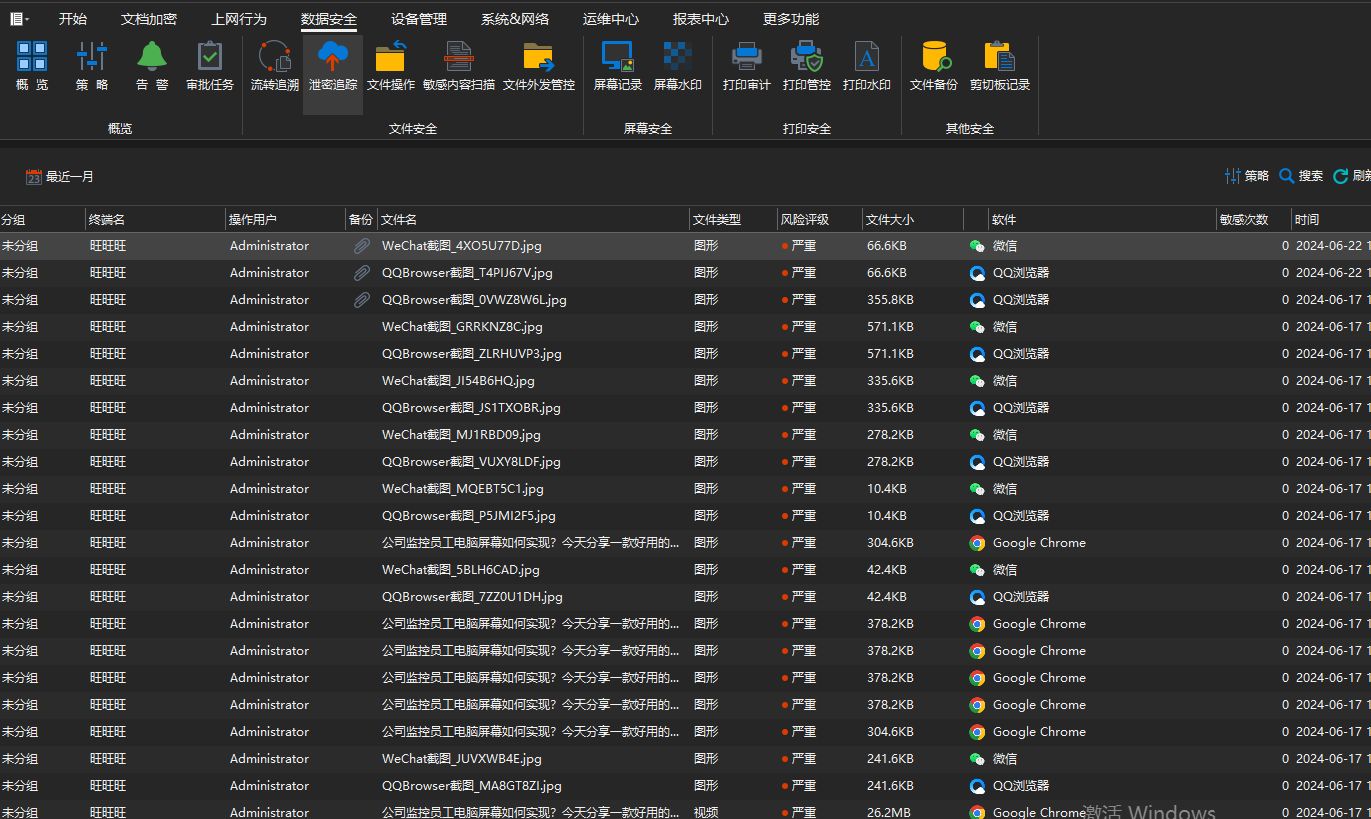Click backup paperclip for QQBrowser截图_T4PIJ67V.jpg
This screenshot has height=819, width=1371.
362,273
